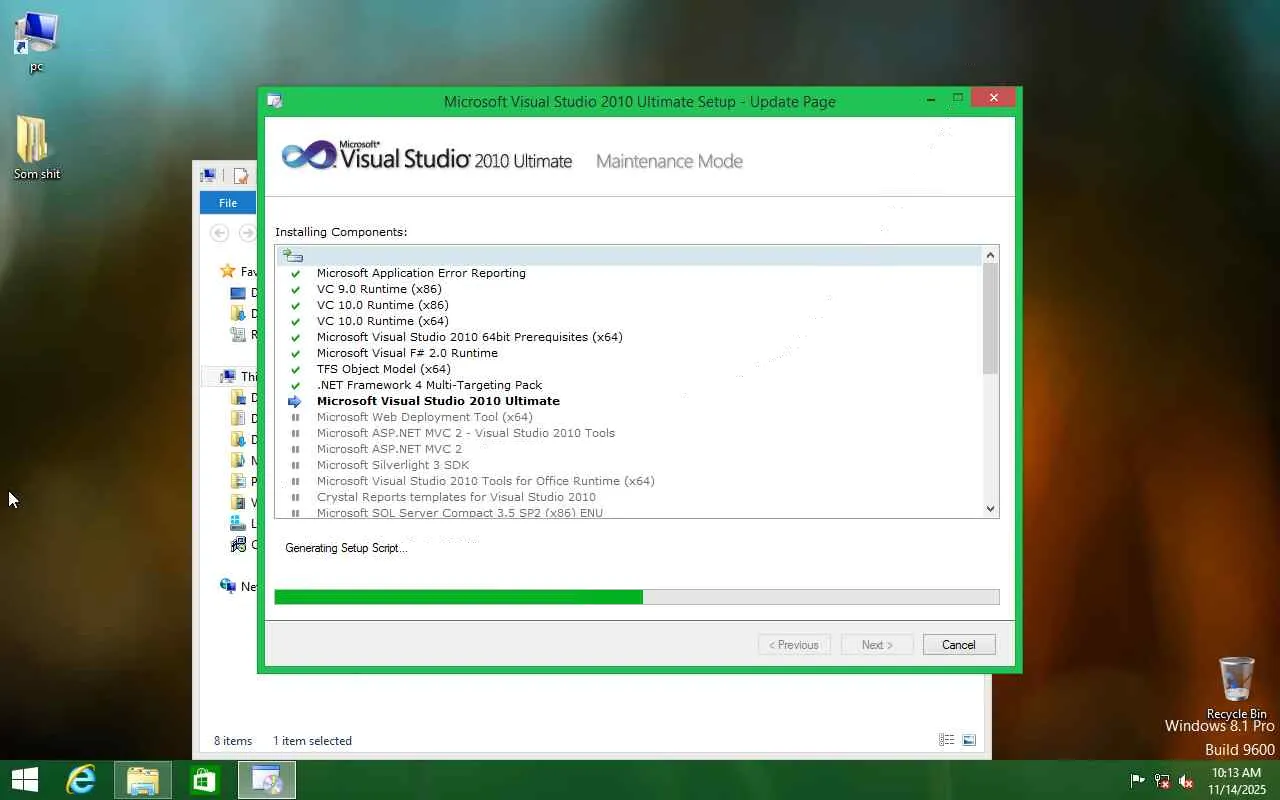Switch Explorer to large thumbnails view
The image size is (1280, 800).
click(x=969, y=740)
